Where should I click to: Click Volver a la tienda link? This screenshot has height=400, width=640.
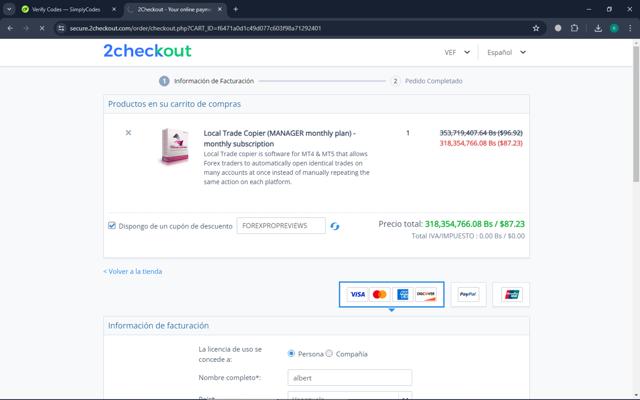pos(133,271)
